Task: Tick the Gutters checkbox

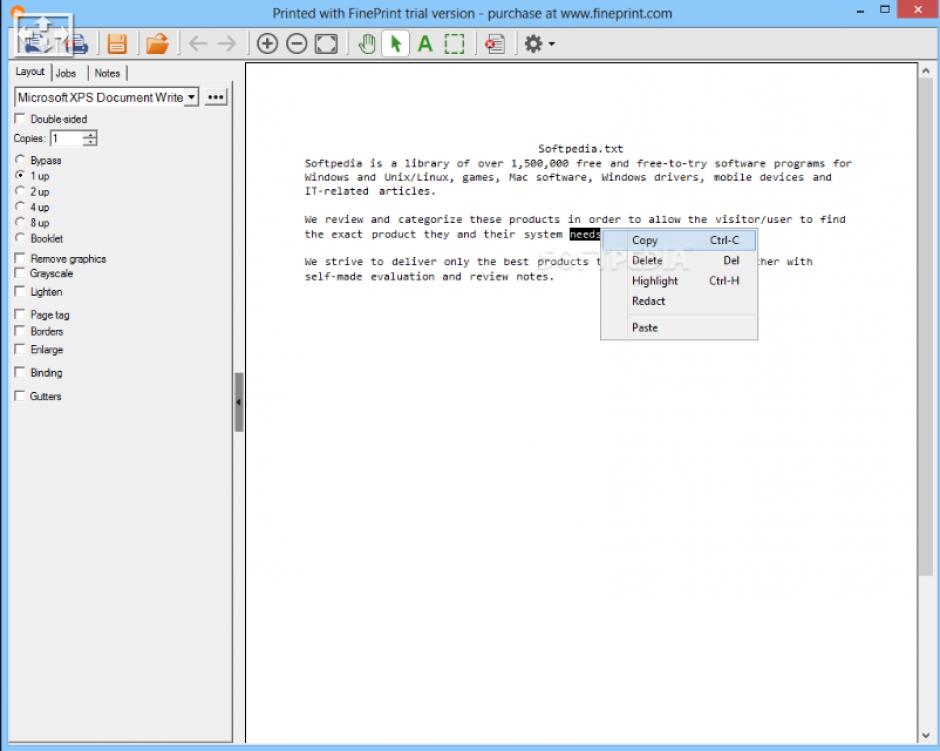Action: (x=20, y=396)
